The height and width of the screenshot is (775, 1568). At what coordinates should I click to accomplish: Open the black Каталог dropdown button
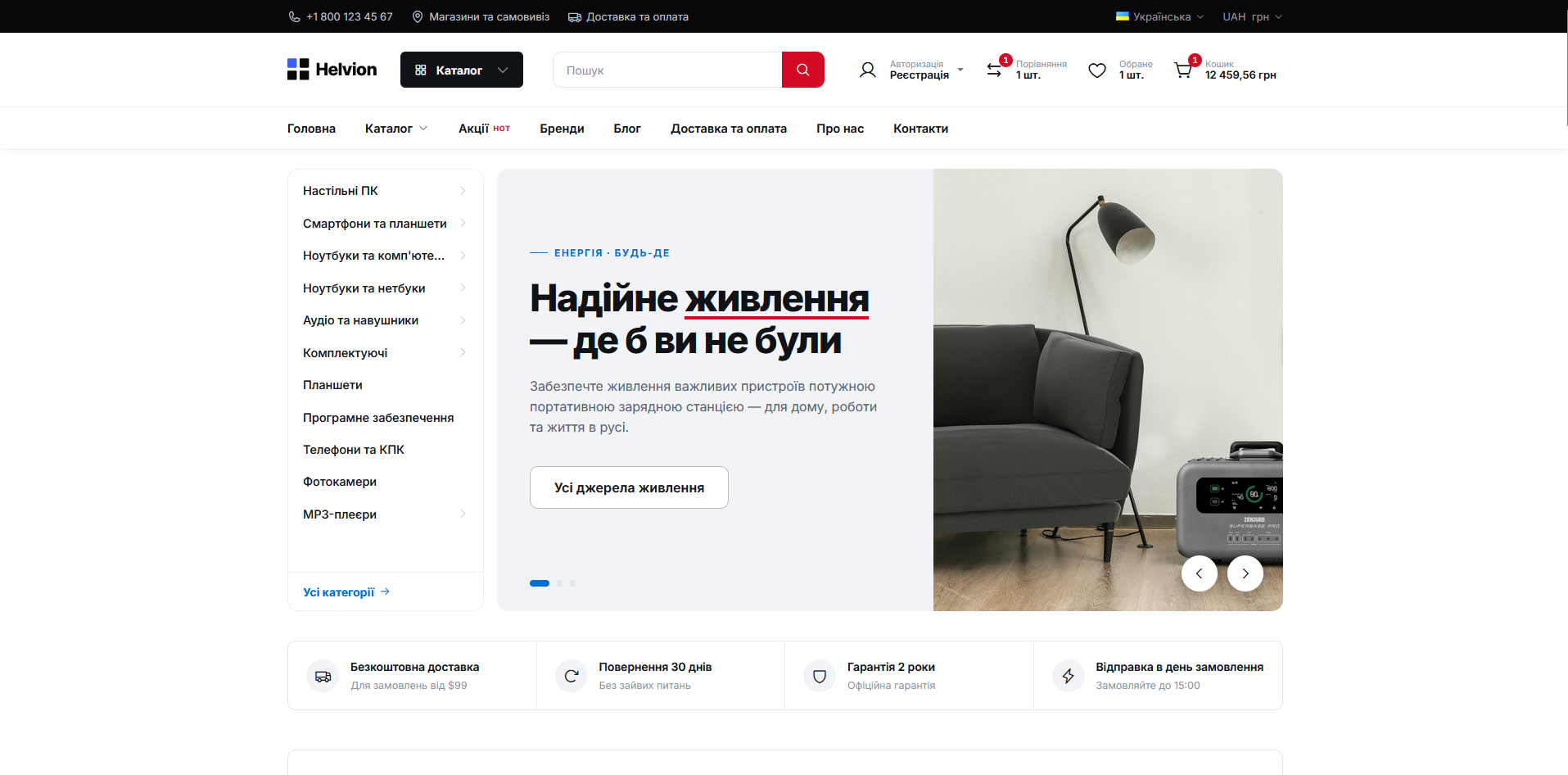click(x=462, y=70)
